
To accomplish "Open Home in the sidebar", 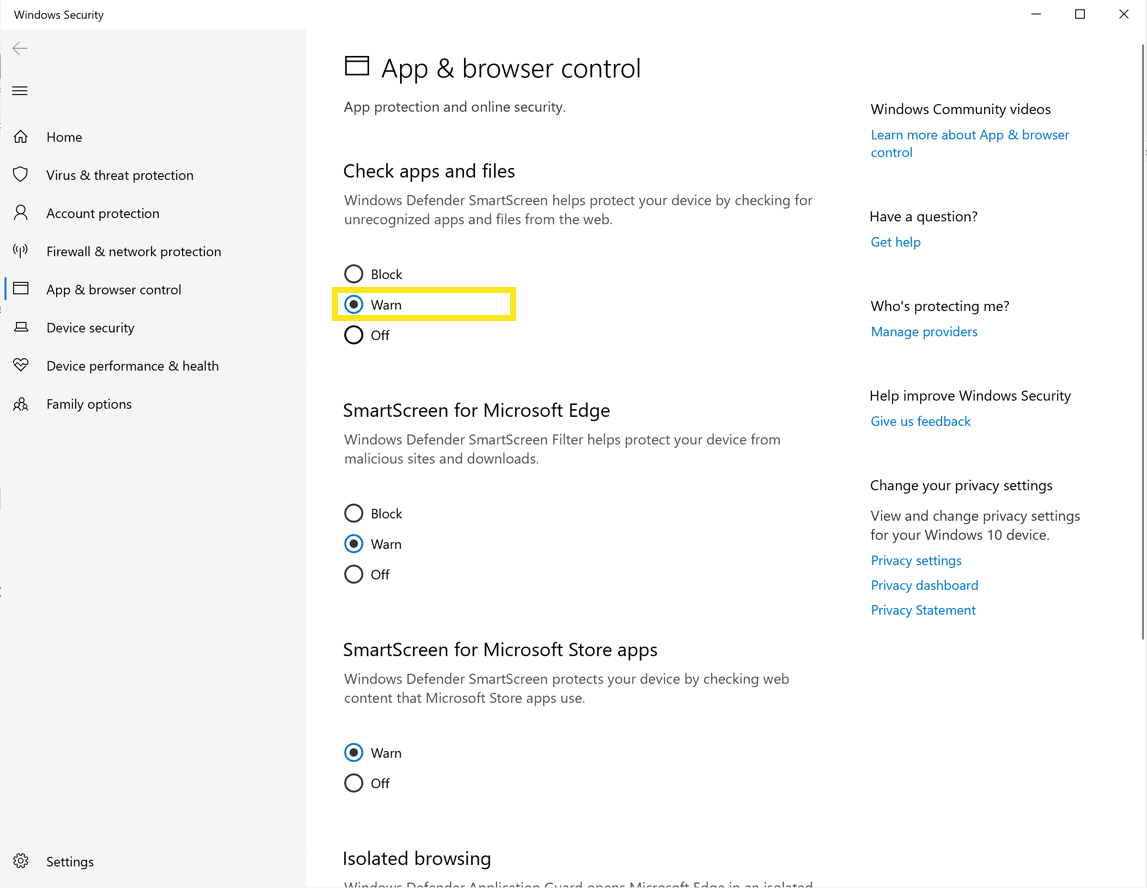I will 64,137.
